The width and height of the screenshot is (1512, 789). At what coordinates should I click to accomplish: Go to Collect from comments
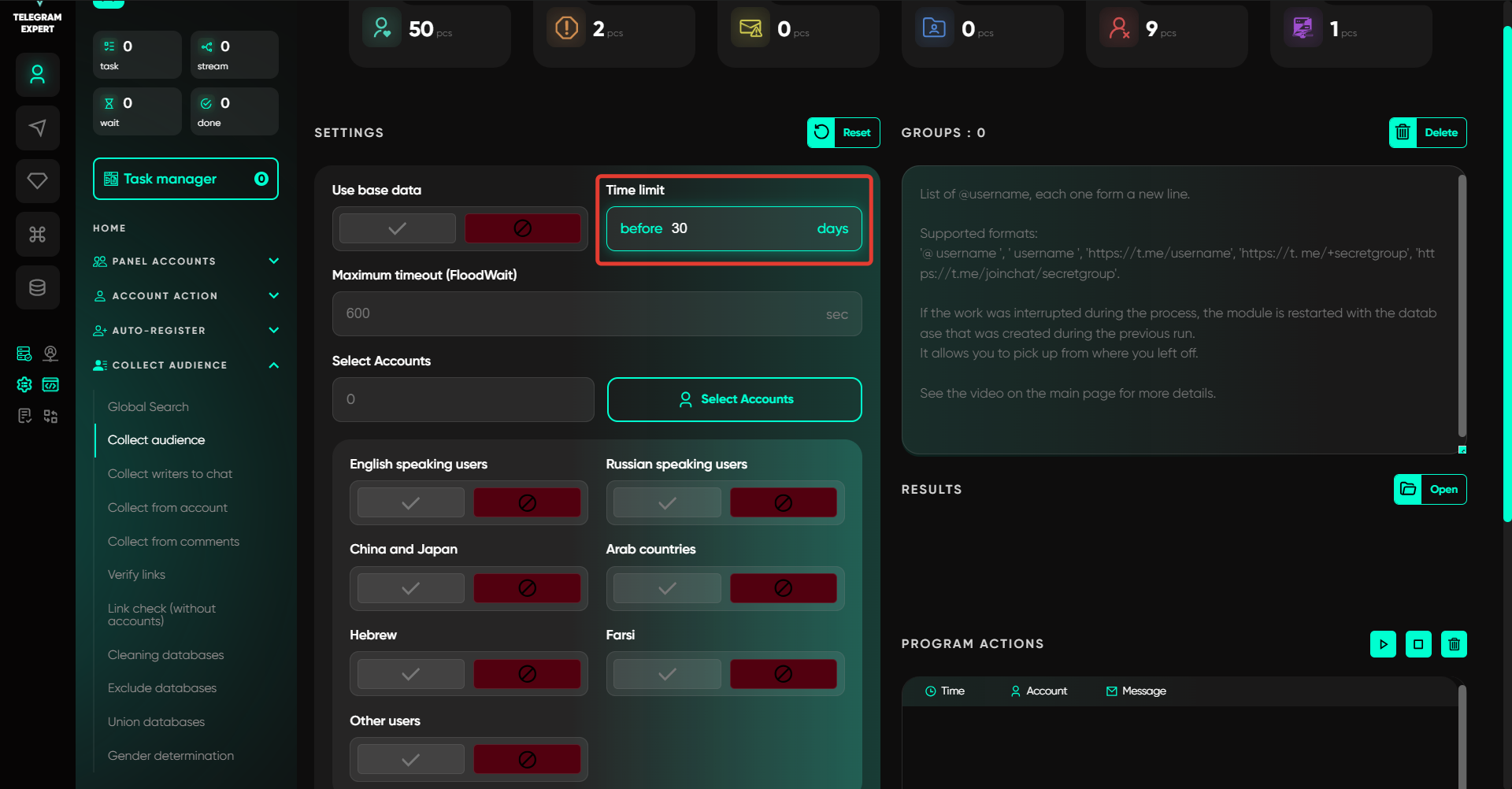click(x=173, y=542)
